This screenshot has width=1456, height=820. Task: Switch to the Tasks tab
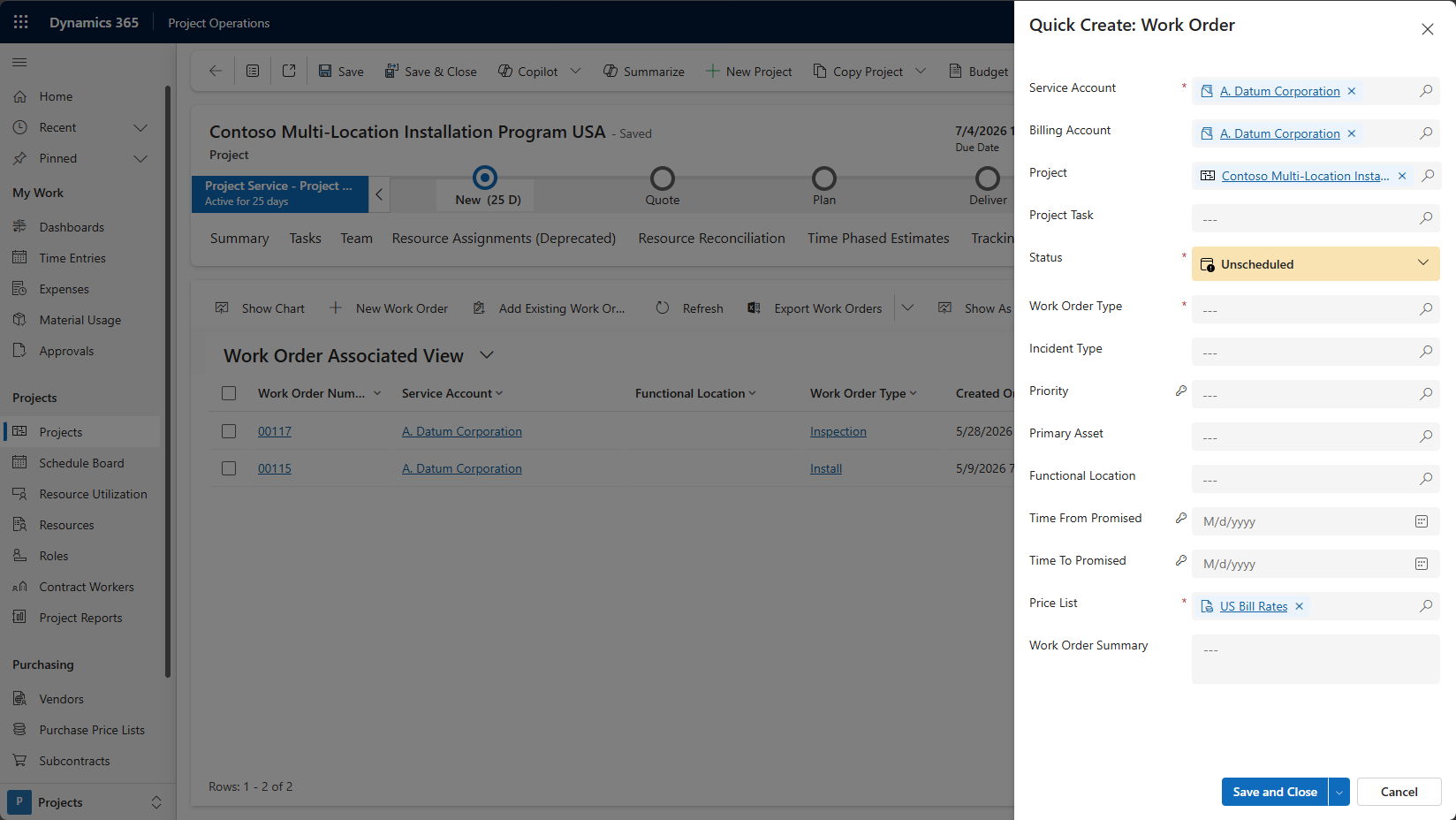coord(306,238)
